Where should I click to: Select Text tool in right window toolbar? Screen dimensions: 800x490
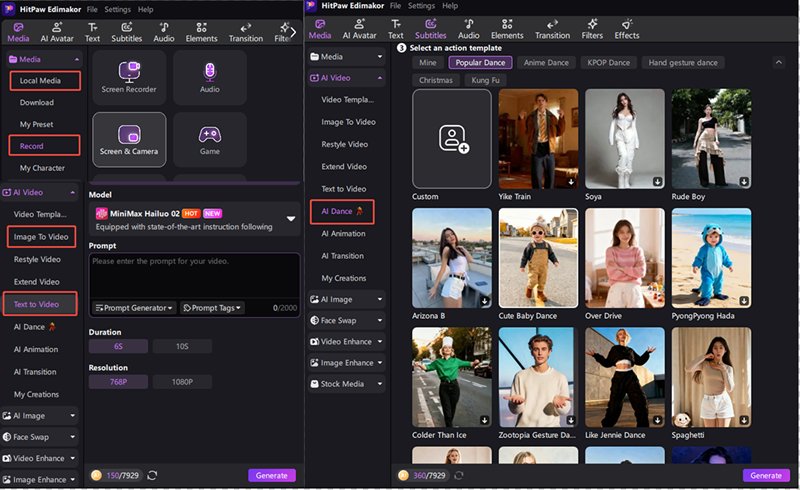pos(395,29)
